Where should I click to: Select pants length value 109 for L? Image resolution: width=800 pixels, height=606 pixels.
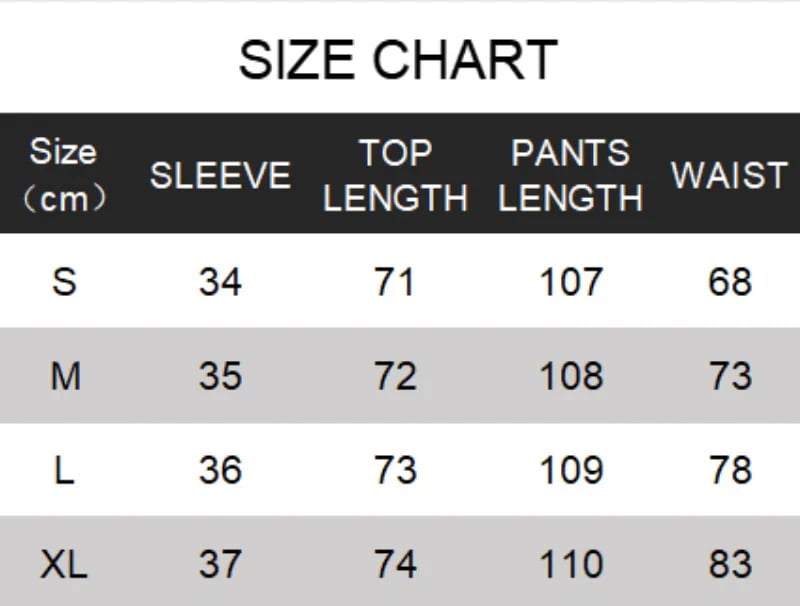571,470
